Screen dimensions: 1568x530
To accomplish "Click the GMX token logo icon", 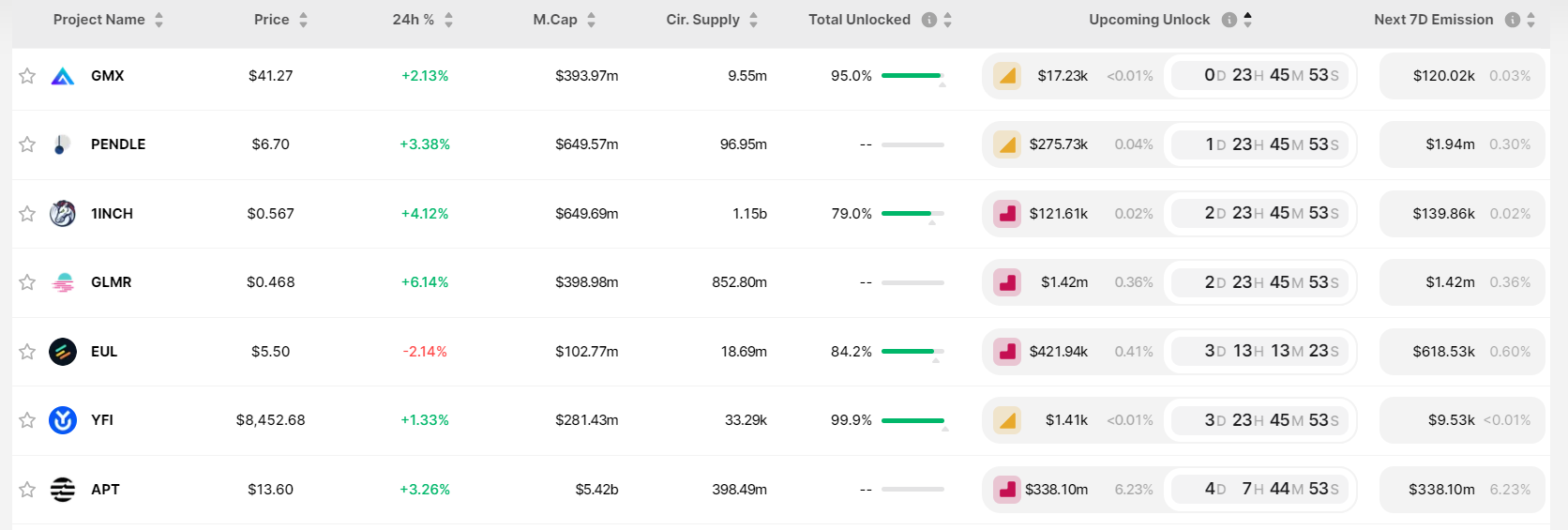I will click(63, 76).
